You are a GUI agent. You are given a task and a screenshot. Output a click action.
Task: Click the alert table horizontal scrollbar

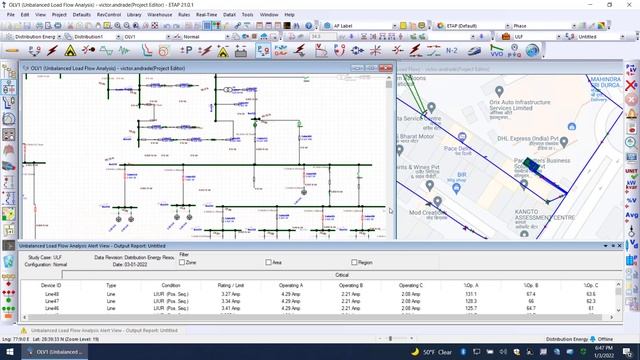pyautogui.click(x=314, y=317)
